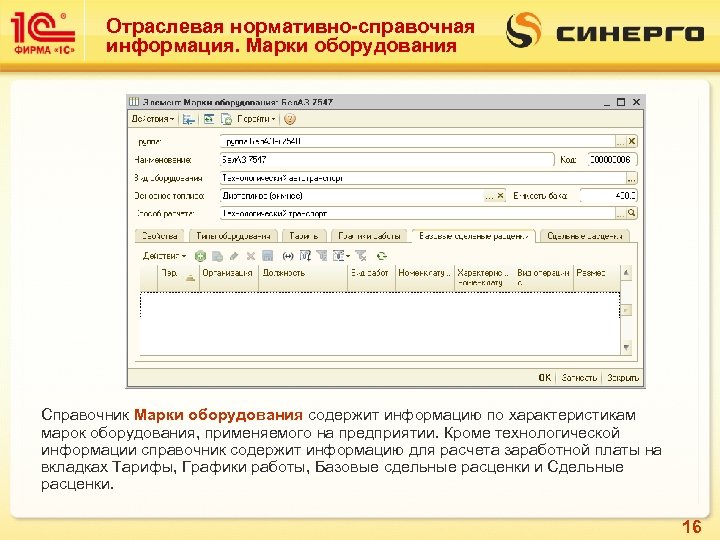Sort by the Организация column header
Viewport: 720px width, 540px height.
click(x=229, y=277)
